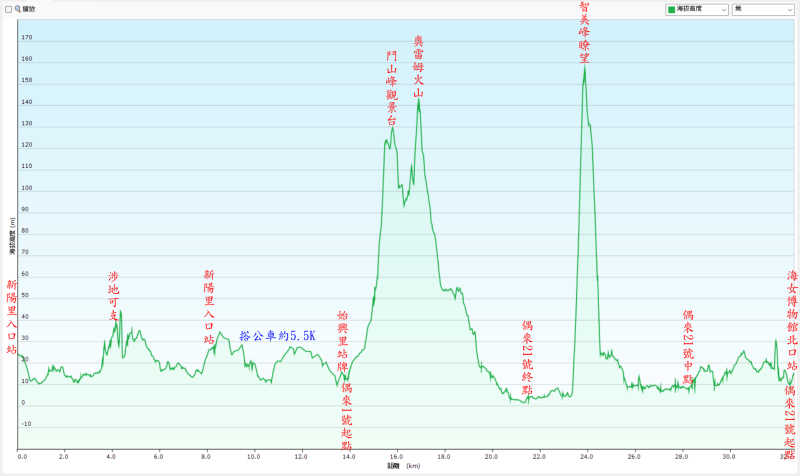Click the 170 elevation axis tick
Screen dimensions: 800x476
[27, 37]
